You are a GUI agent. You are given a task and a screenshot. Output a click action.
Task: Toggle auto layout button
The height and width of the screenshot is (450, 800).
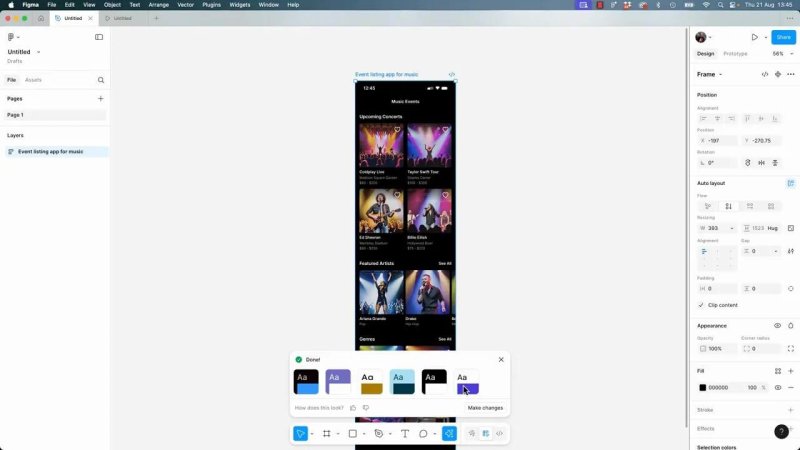(791, 183)
